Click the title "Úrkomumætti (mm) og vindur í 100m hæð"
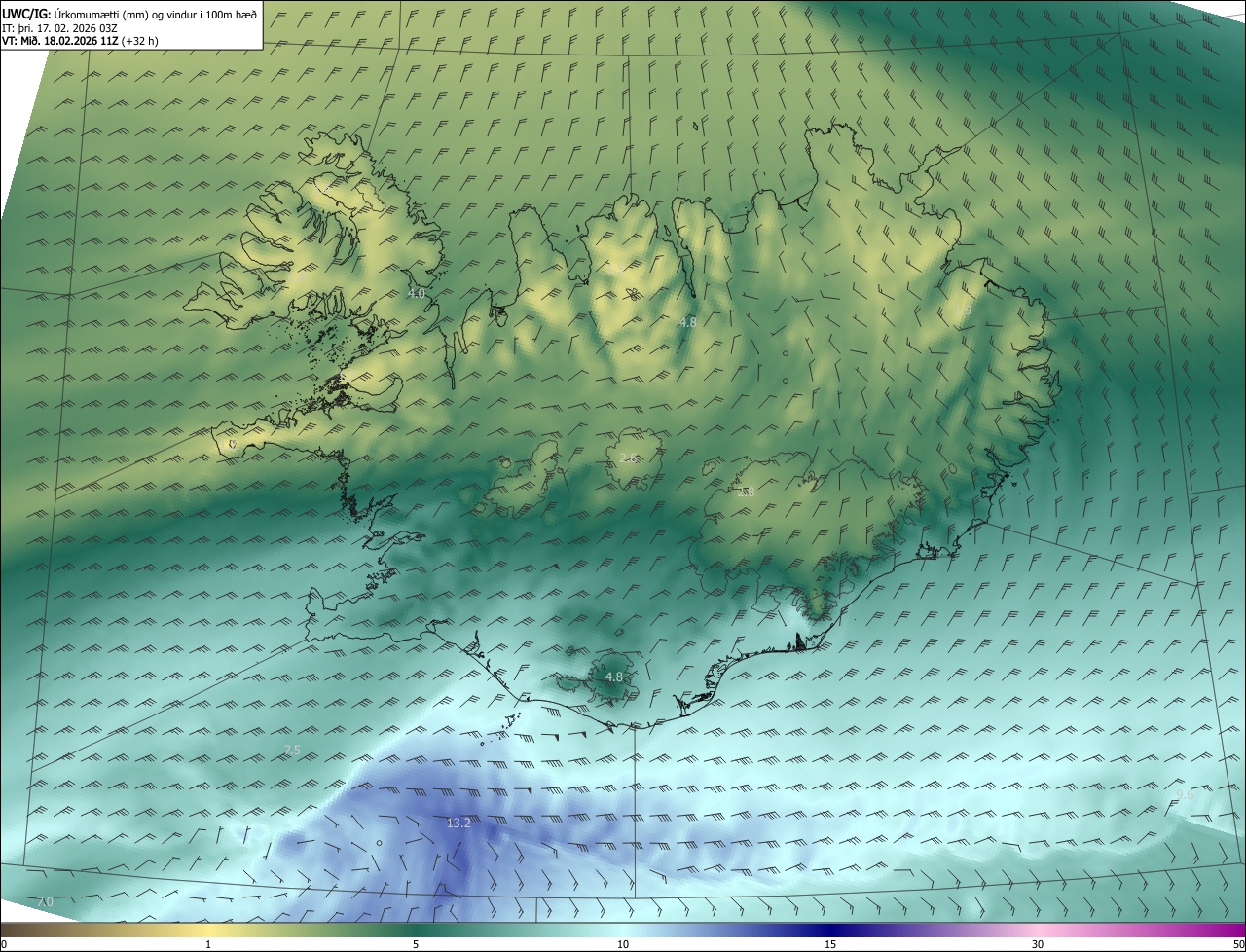 (x=154, y=13)
